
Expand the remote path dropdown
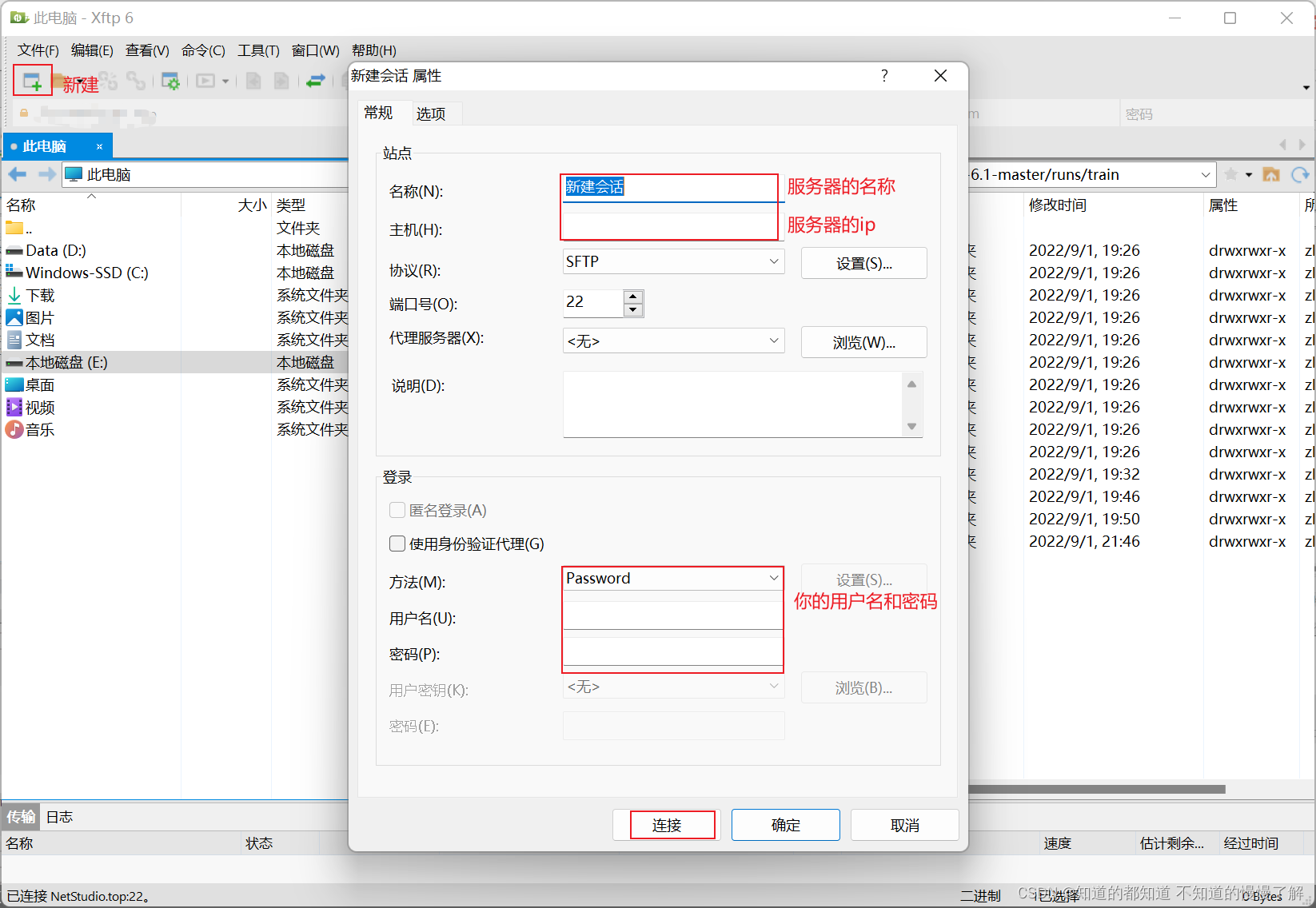pos(1206,175)
